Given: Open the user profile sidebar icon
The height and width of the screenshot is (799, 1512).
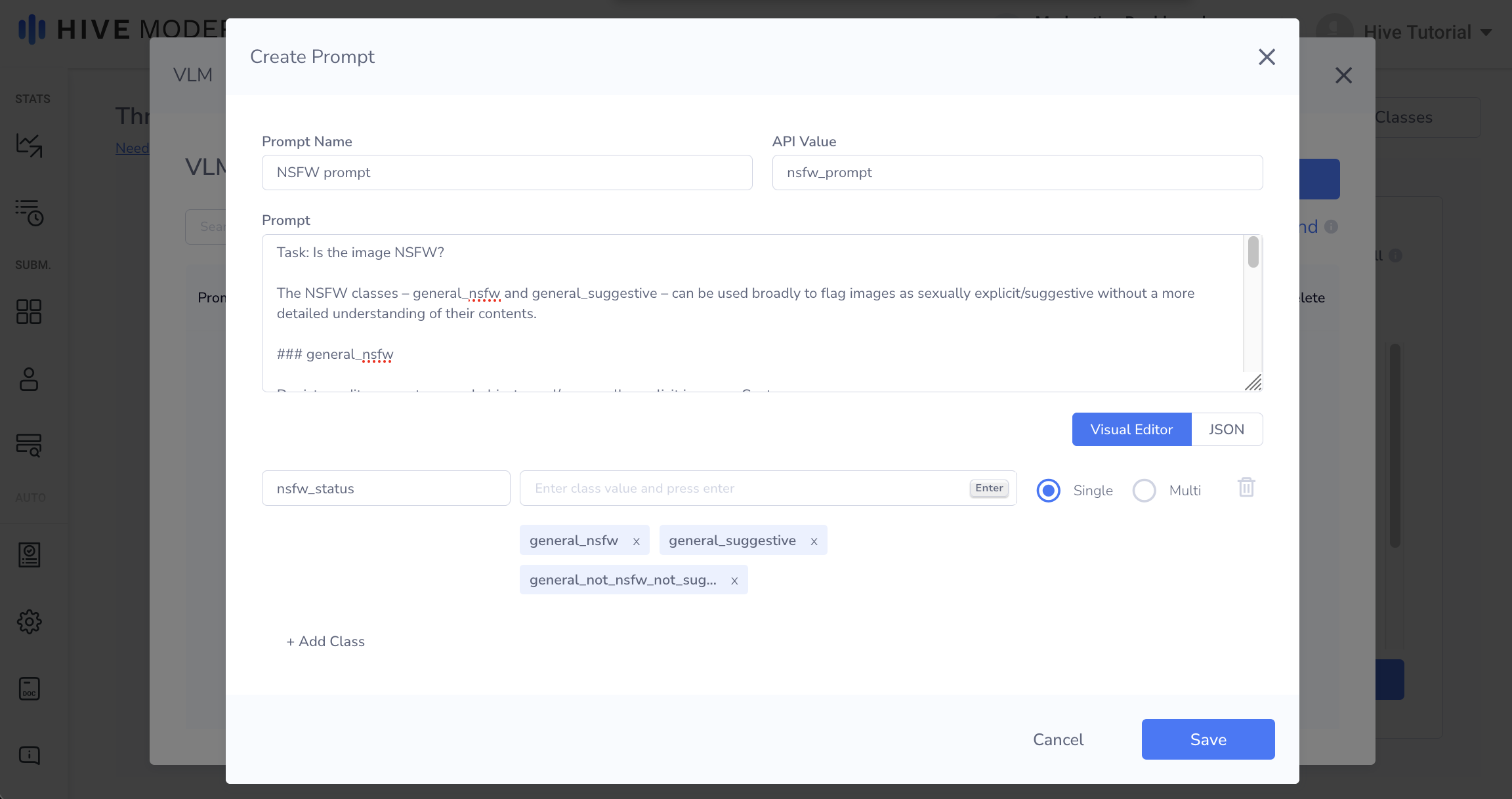Looking at the screenshot, I should [29, 379].
